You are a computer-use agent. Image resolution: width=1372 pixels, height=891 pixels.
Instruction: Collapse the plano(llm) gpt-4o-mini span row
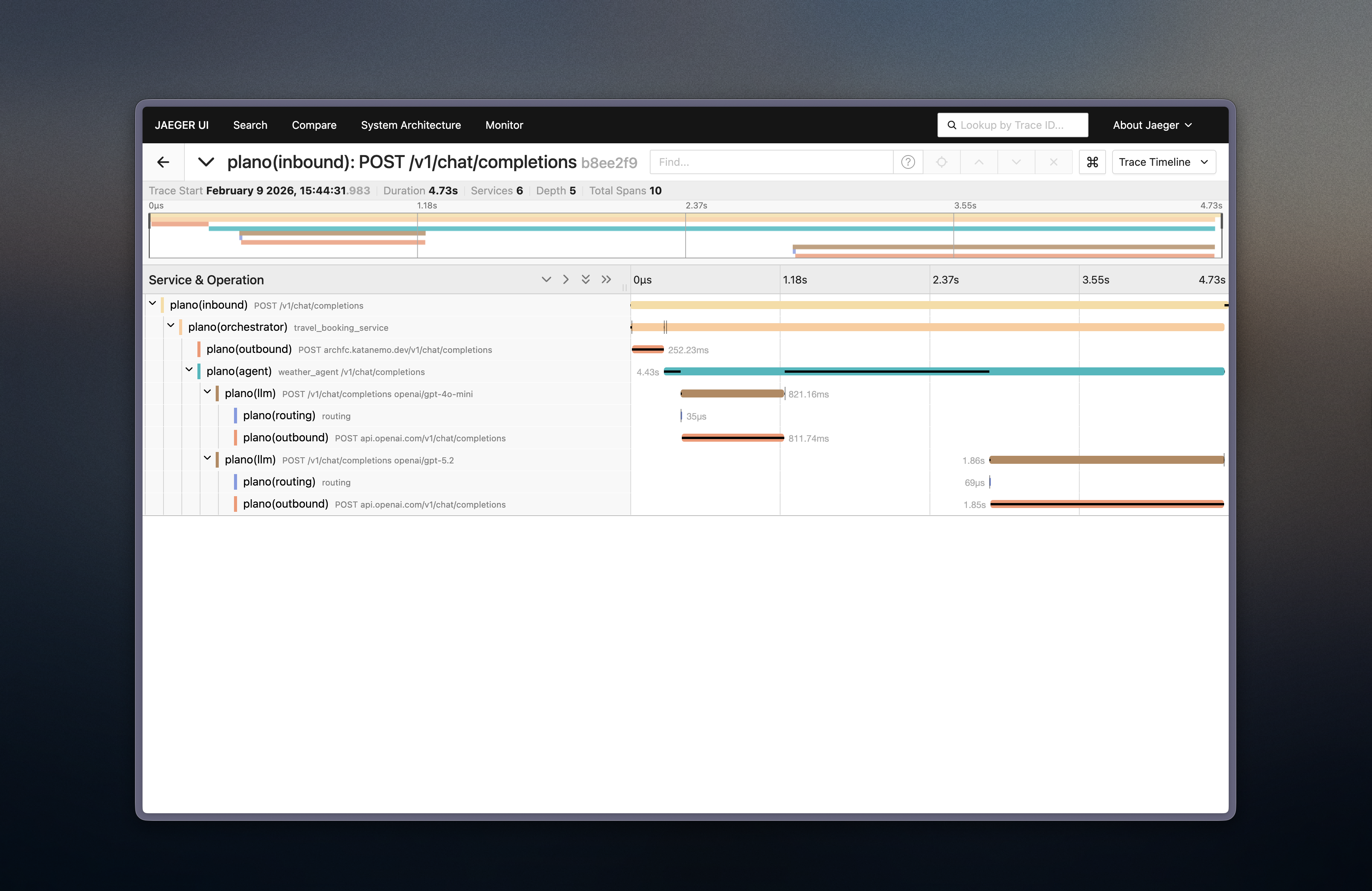point(208,392)
